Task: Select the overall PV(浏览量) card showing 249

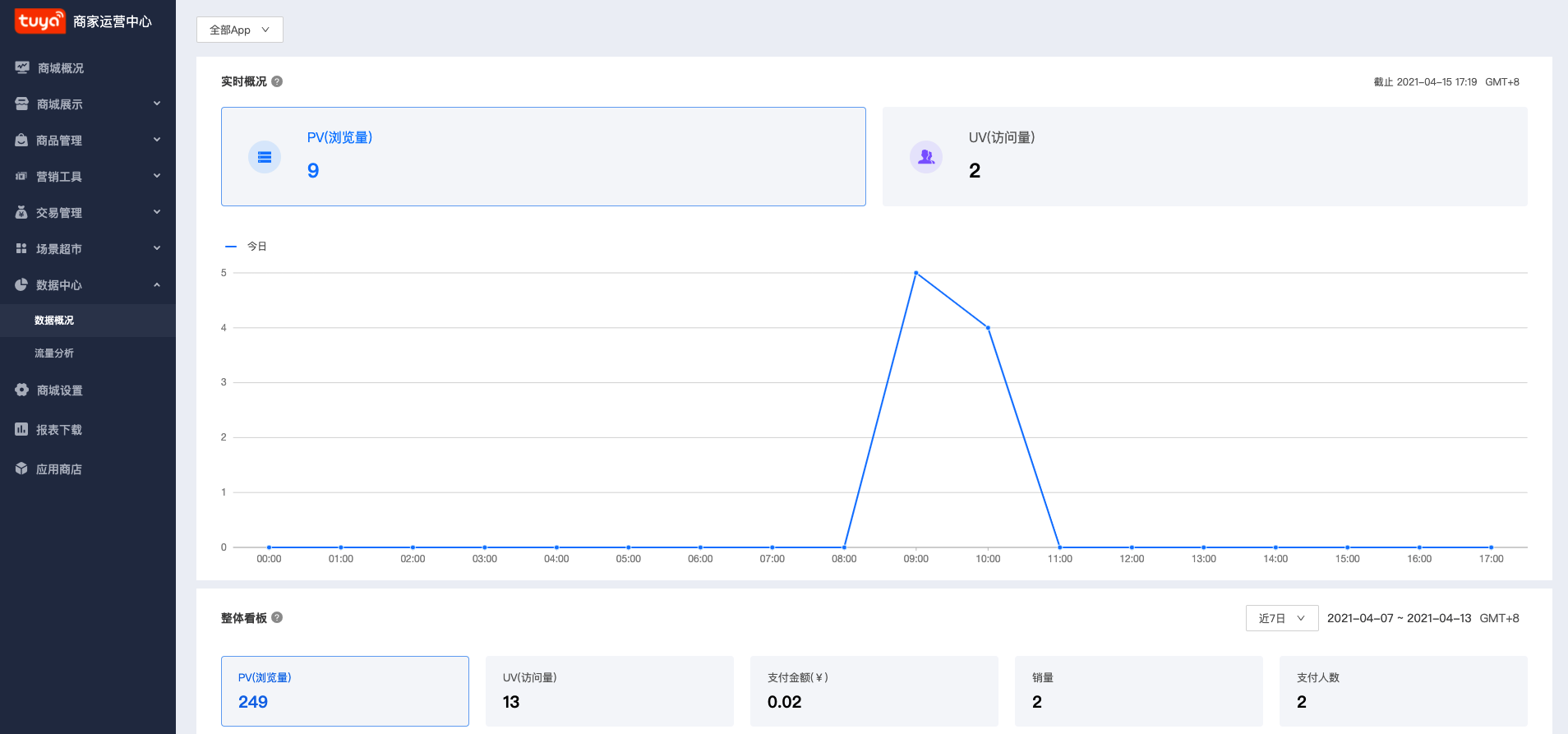Action: pos(345,691)
